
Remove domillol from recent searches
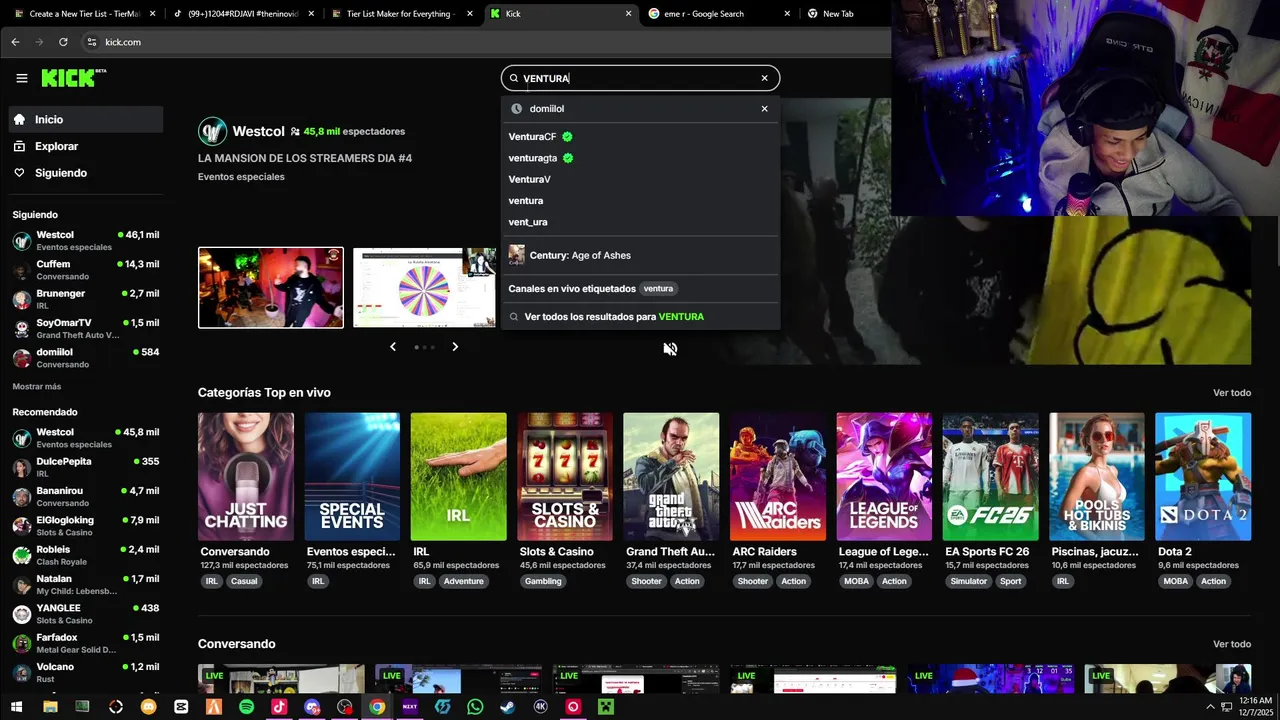point(764,108)
